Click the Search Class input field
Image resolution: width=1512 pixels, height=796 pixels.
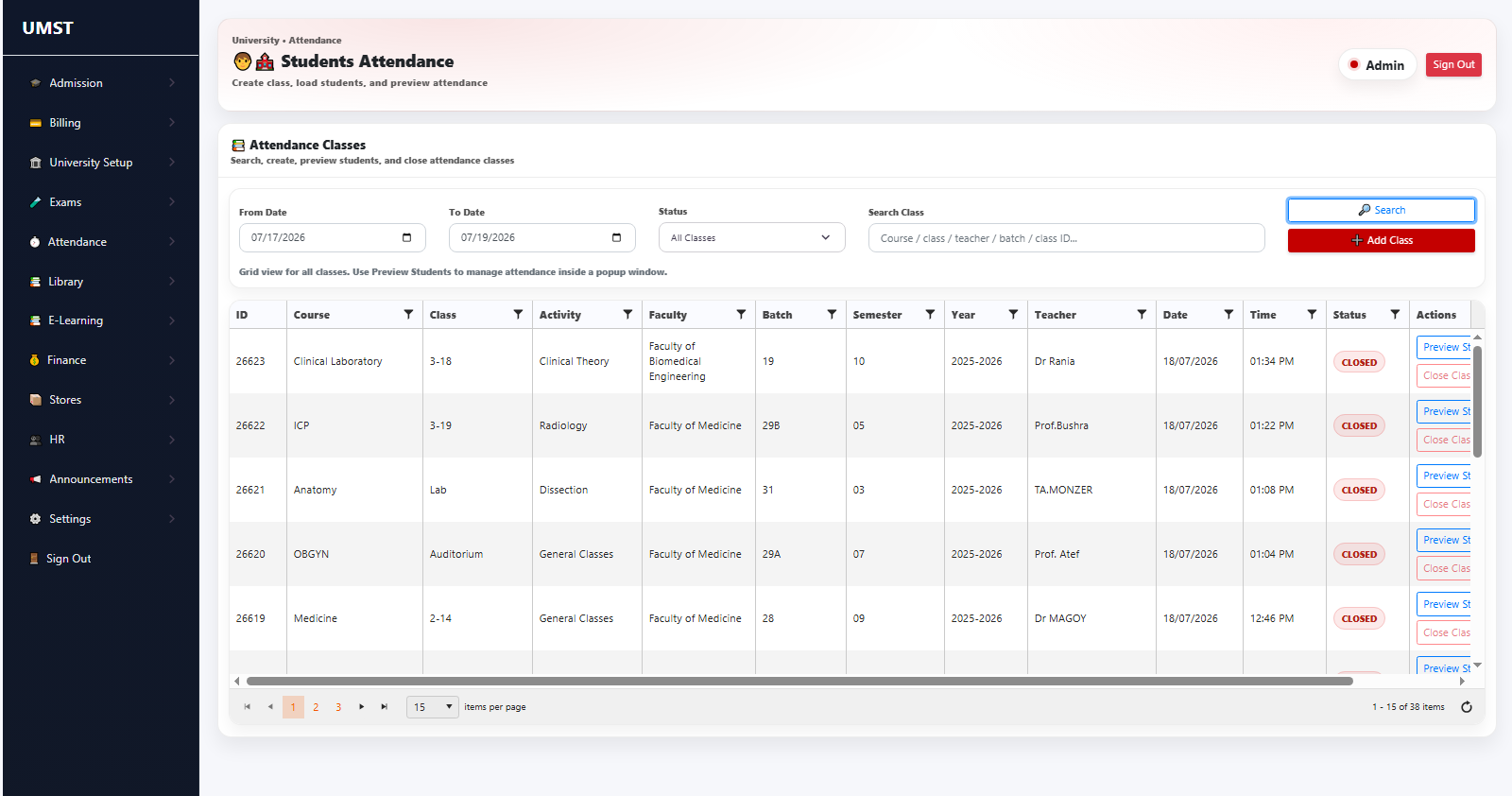(1066, 238)
